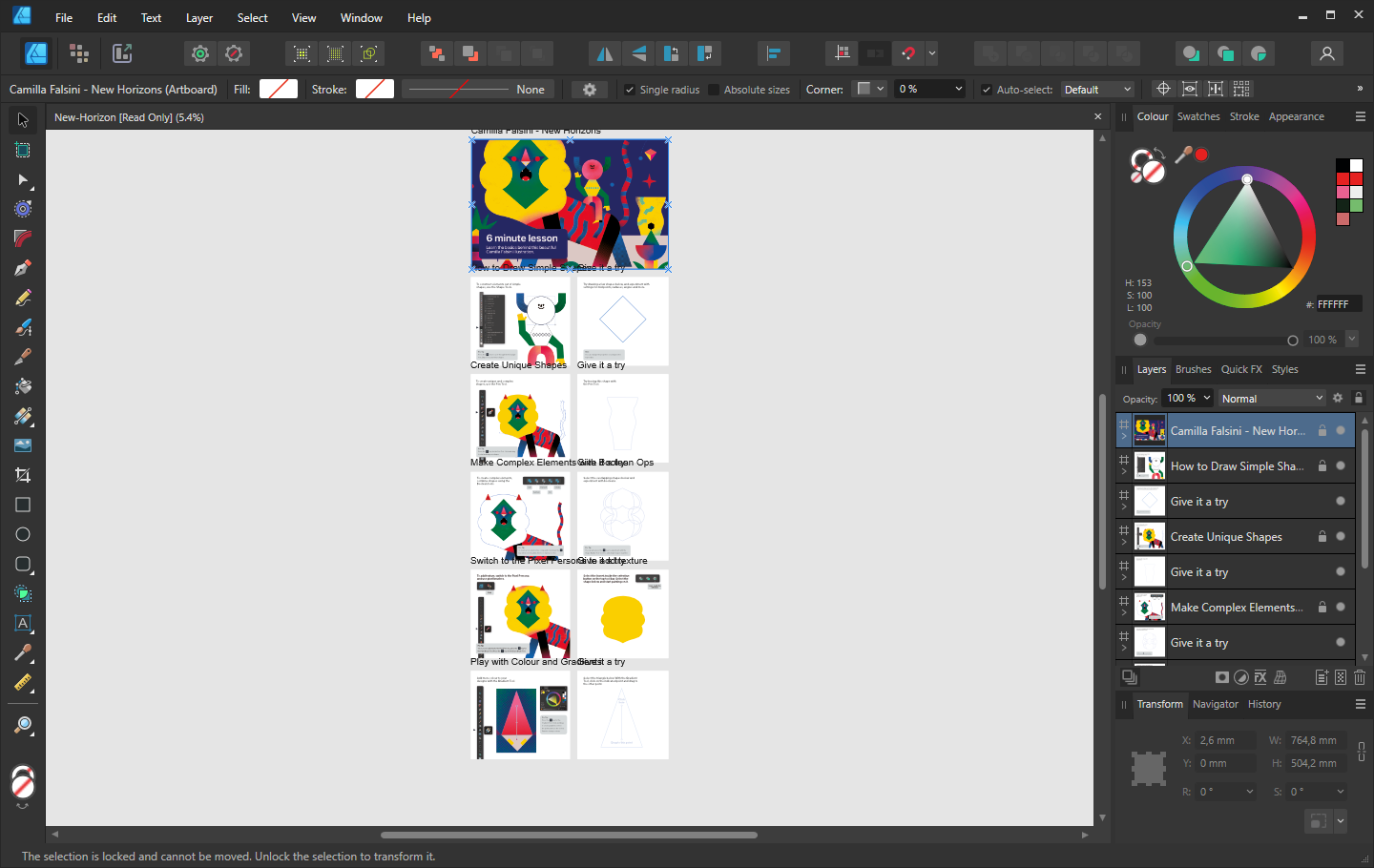Hide the Create Unique Shapes layer

1341,537
